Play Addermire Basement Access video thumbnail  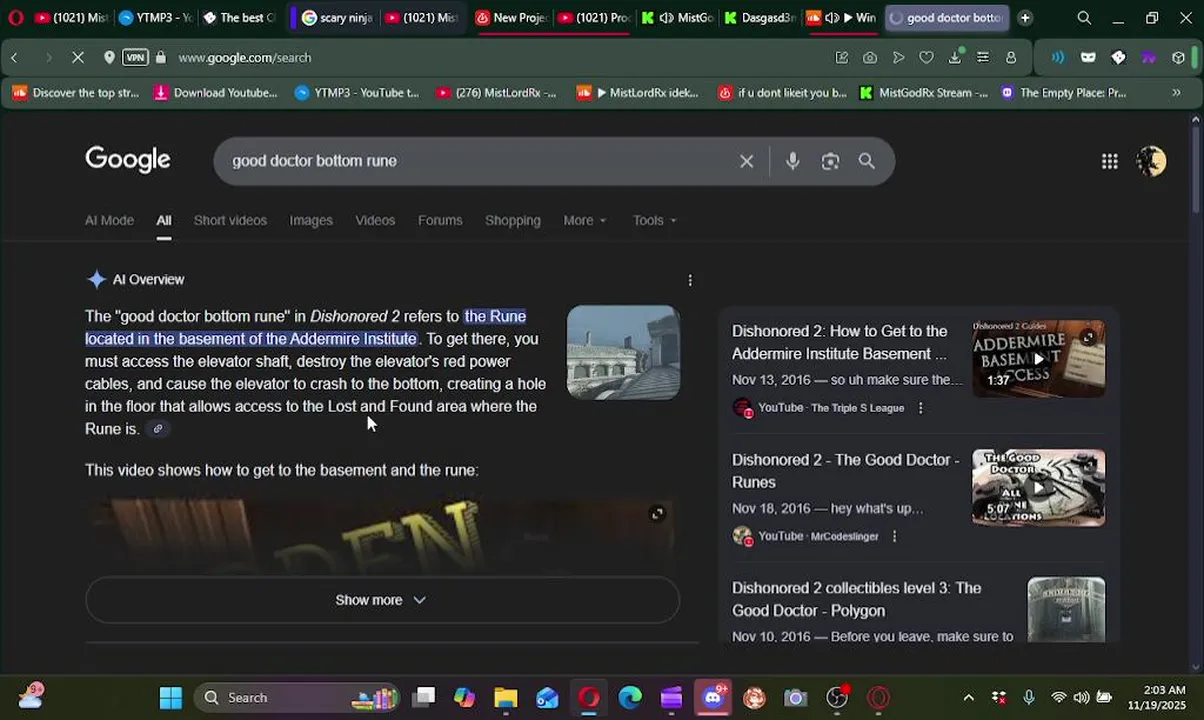point(1038,359)
